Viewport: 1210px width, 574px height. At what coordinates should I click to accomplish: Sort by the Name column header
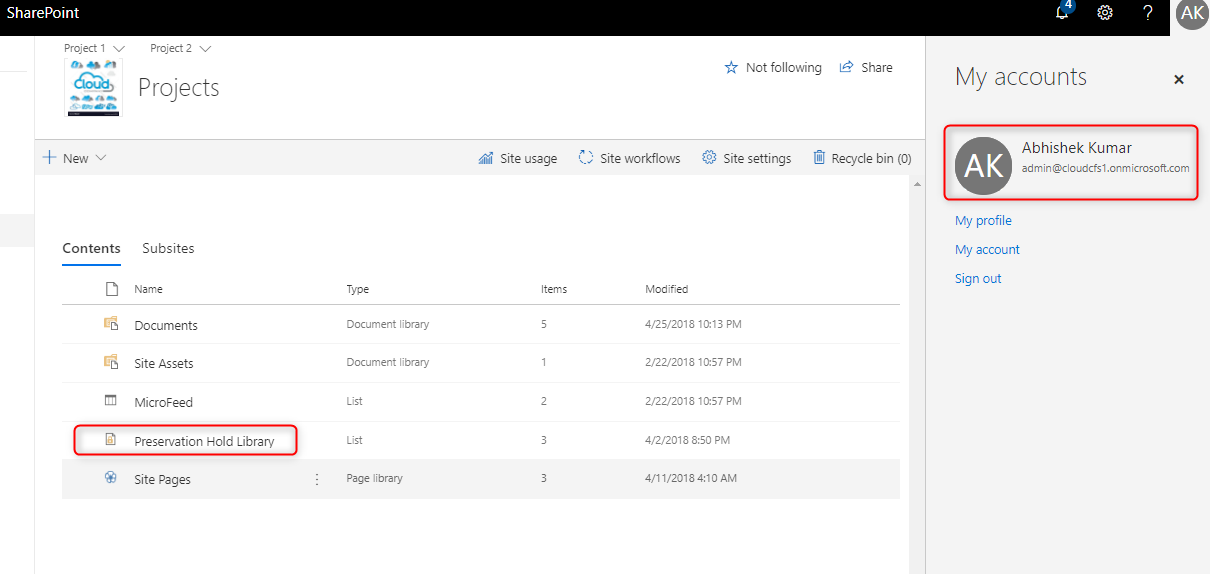tap(148, 289)
